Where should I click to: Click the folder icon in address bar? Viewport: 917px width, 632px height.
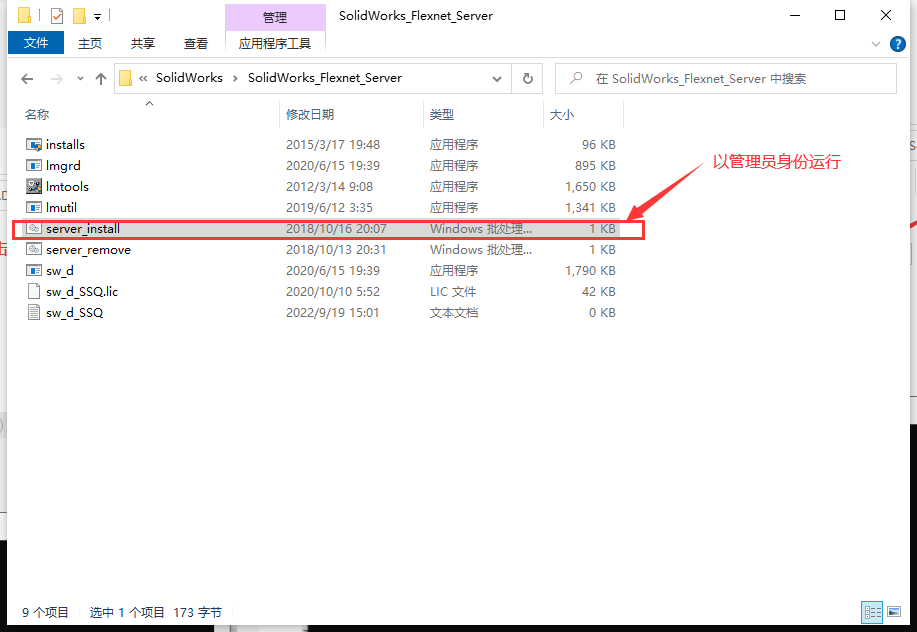[x=125, y=78]
